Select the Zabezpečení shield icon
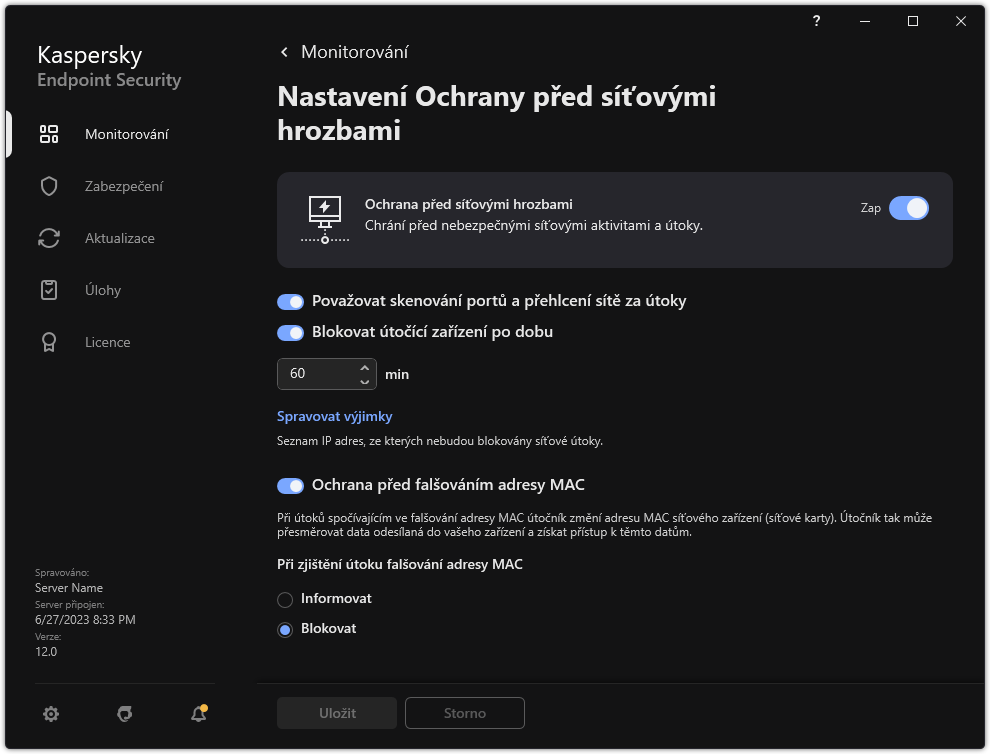 [x=48, y=185]
